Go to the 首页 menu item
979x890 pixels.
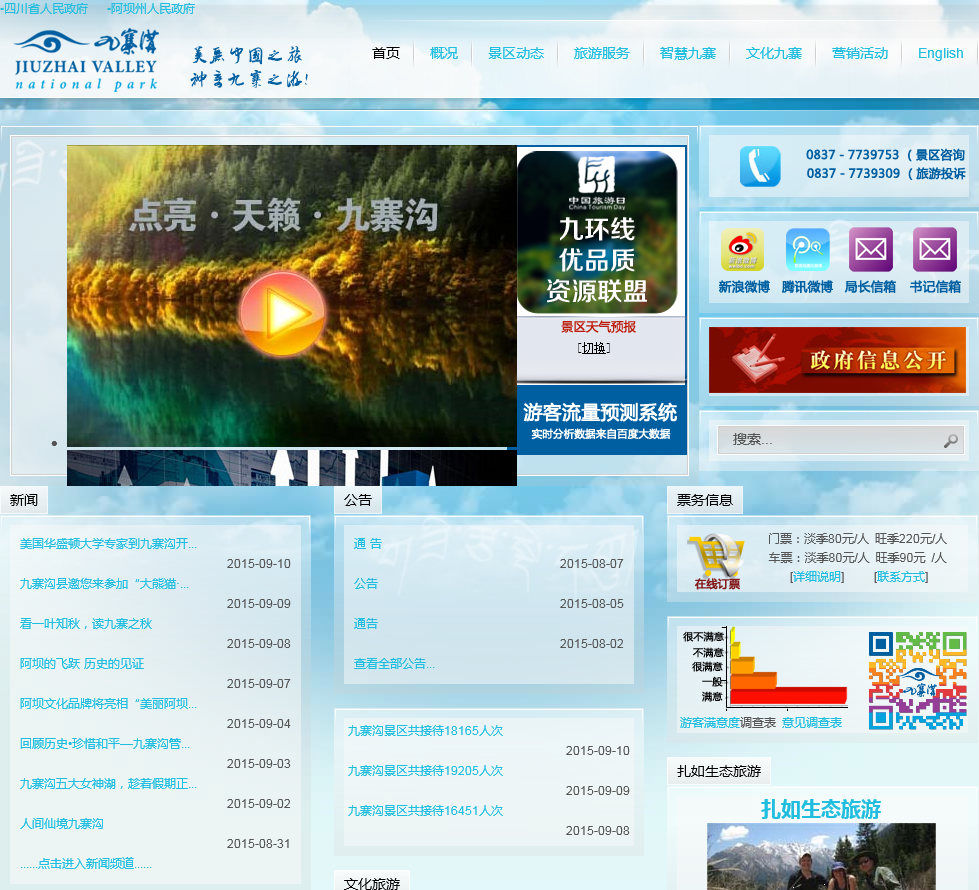[386, 54]
